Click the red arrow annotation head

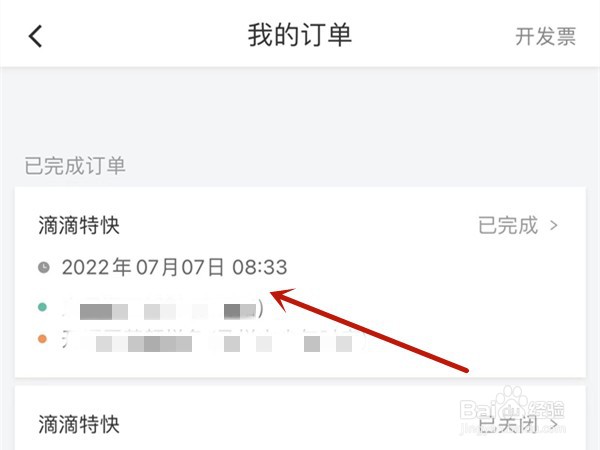pyautogui.click(x=283, y=299)
